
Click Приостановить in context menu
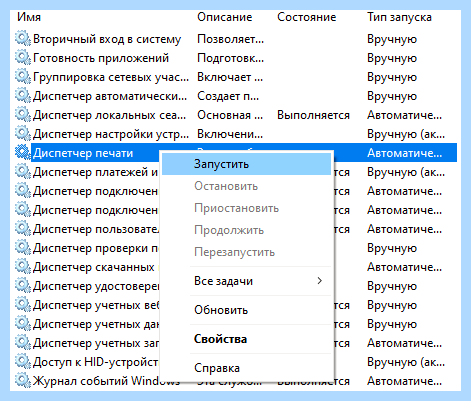pyautogui.click(x=246, y=208)
